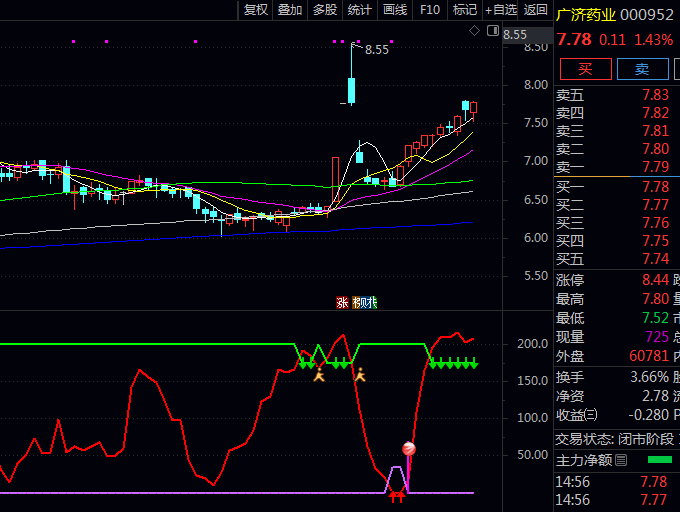Click the blue 卖 sell button
The width and height of the screenshot is (680, 512).
point(642,69)
